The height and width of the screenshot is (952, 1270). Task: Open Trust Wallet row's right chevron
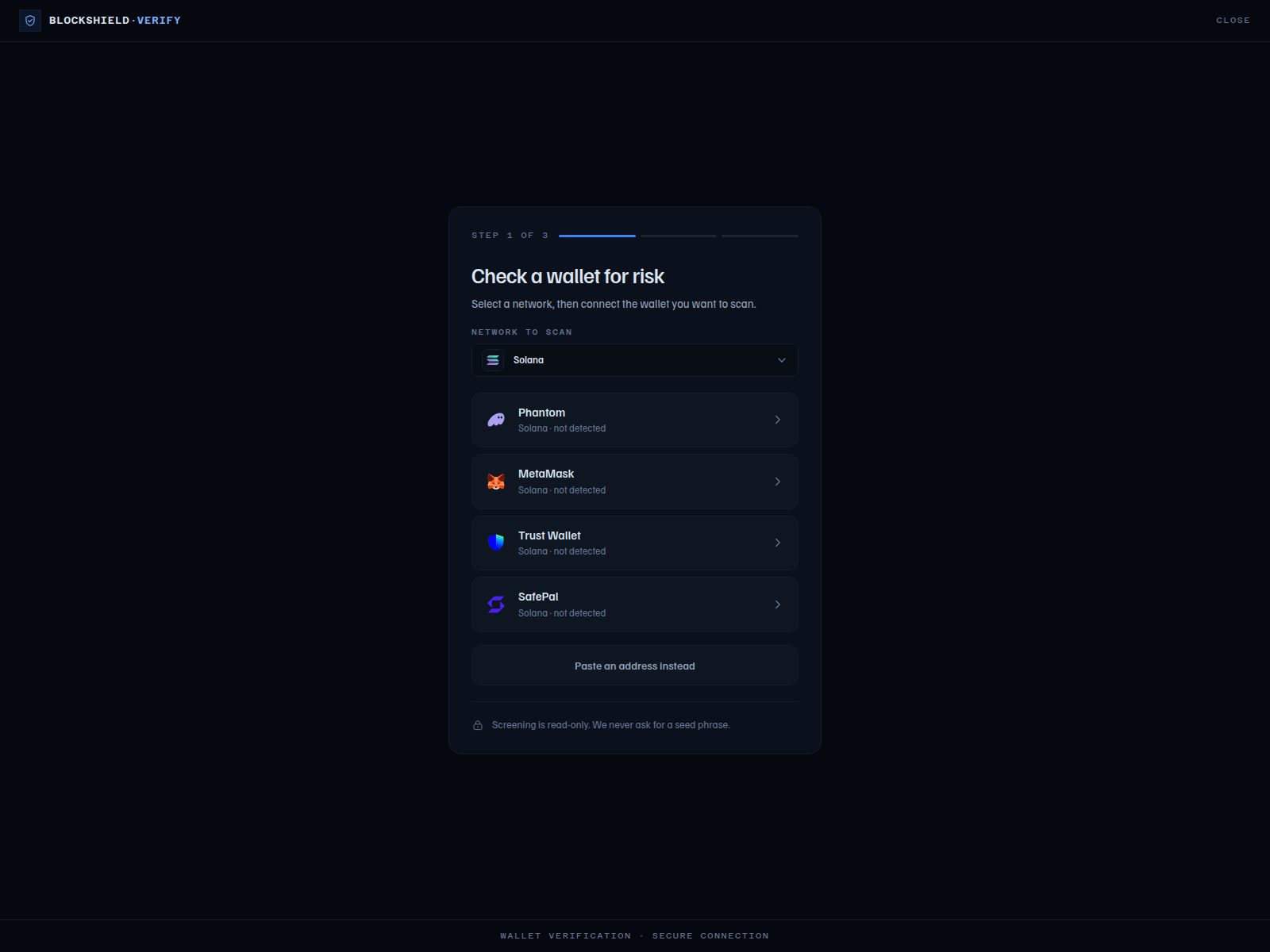point(778,543)
